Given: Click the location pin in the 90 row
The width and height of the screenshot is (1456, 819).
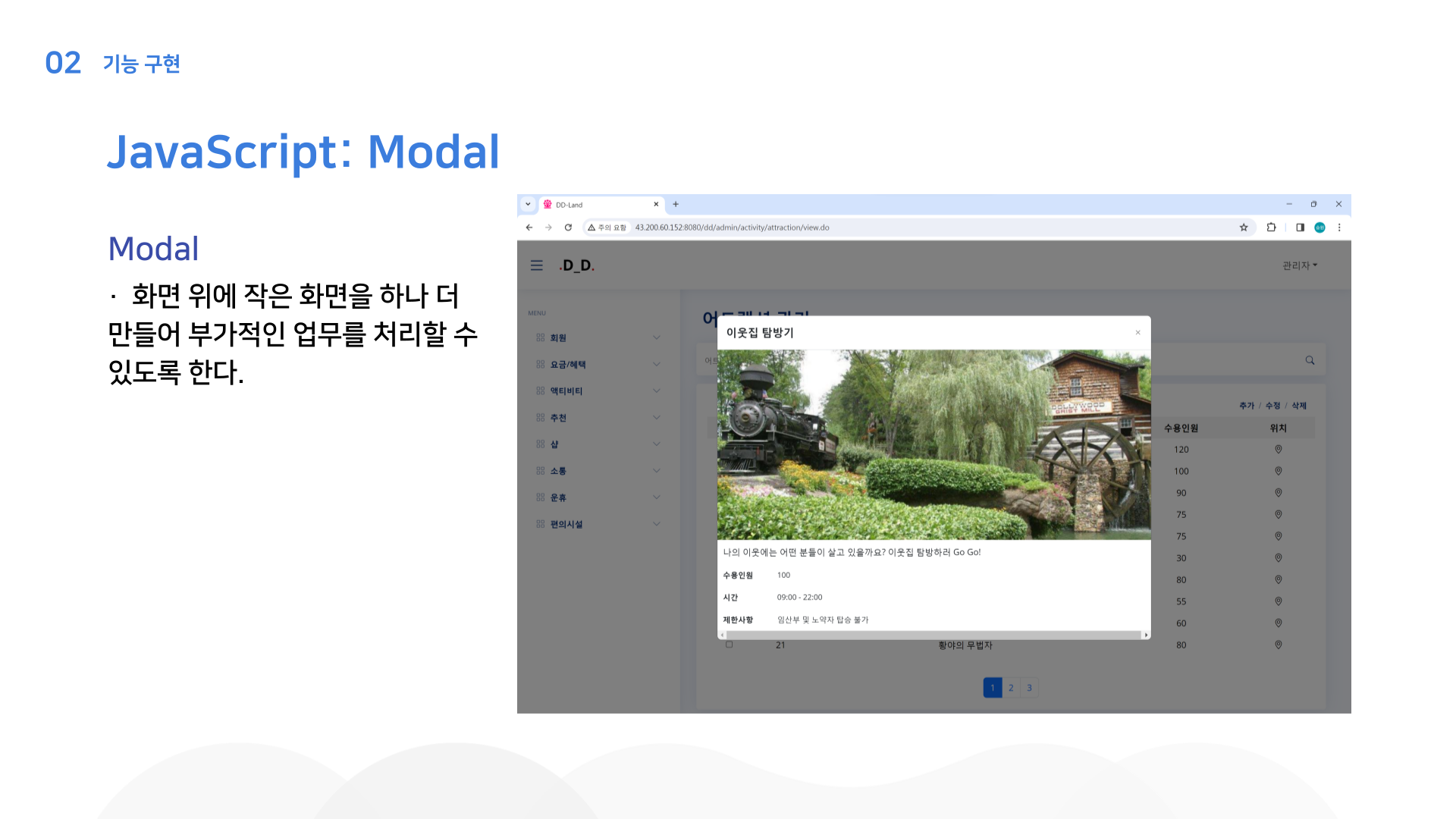Looking at the screenshot, I should (1279, 493).
